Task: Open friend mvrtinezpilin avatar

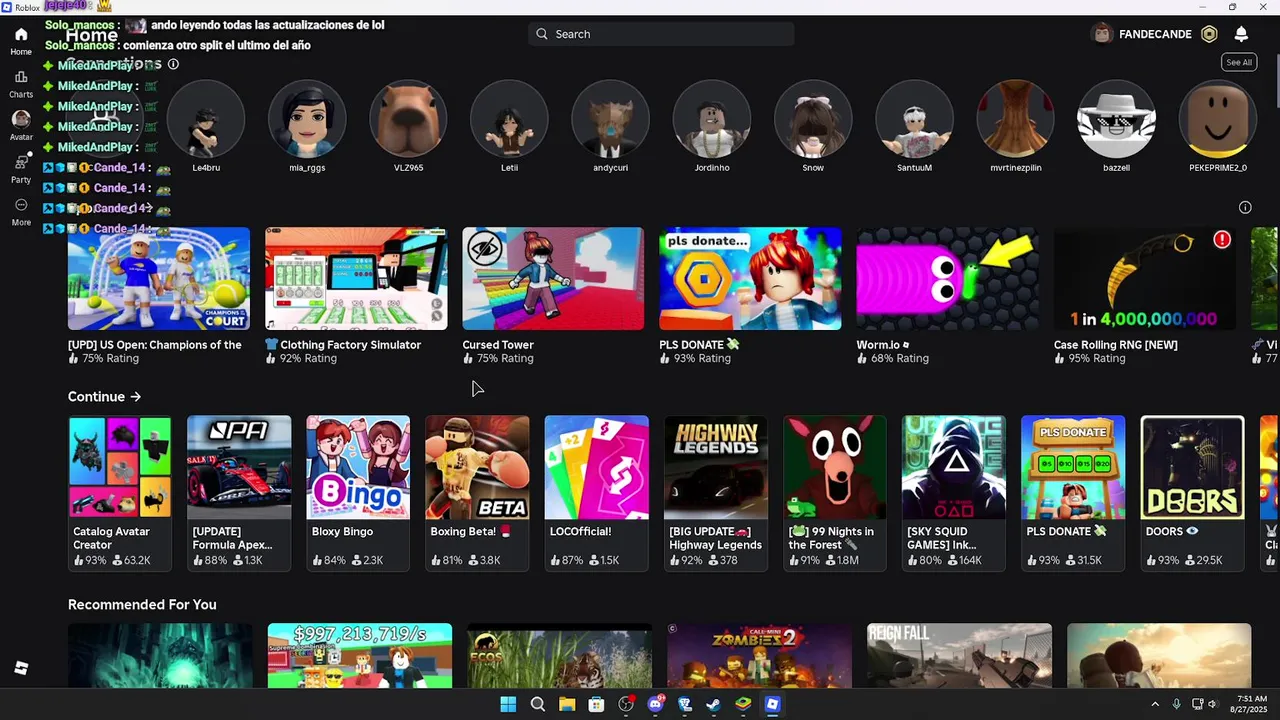Action: pyautogui.click(x=1015, y=119)
